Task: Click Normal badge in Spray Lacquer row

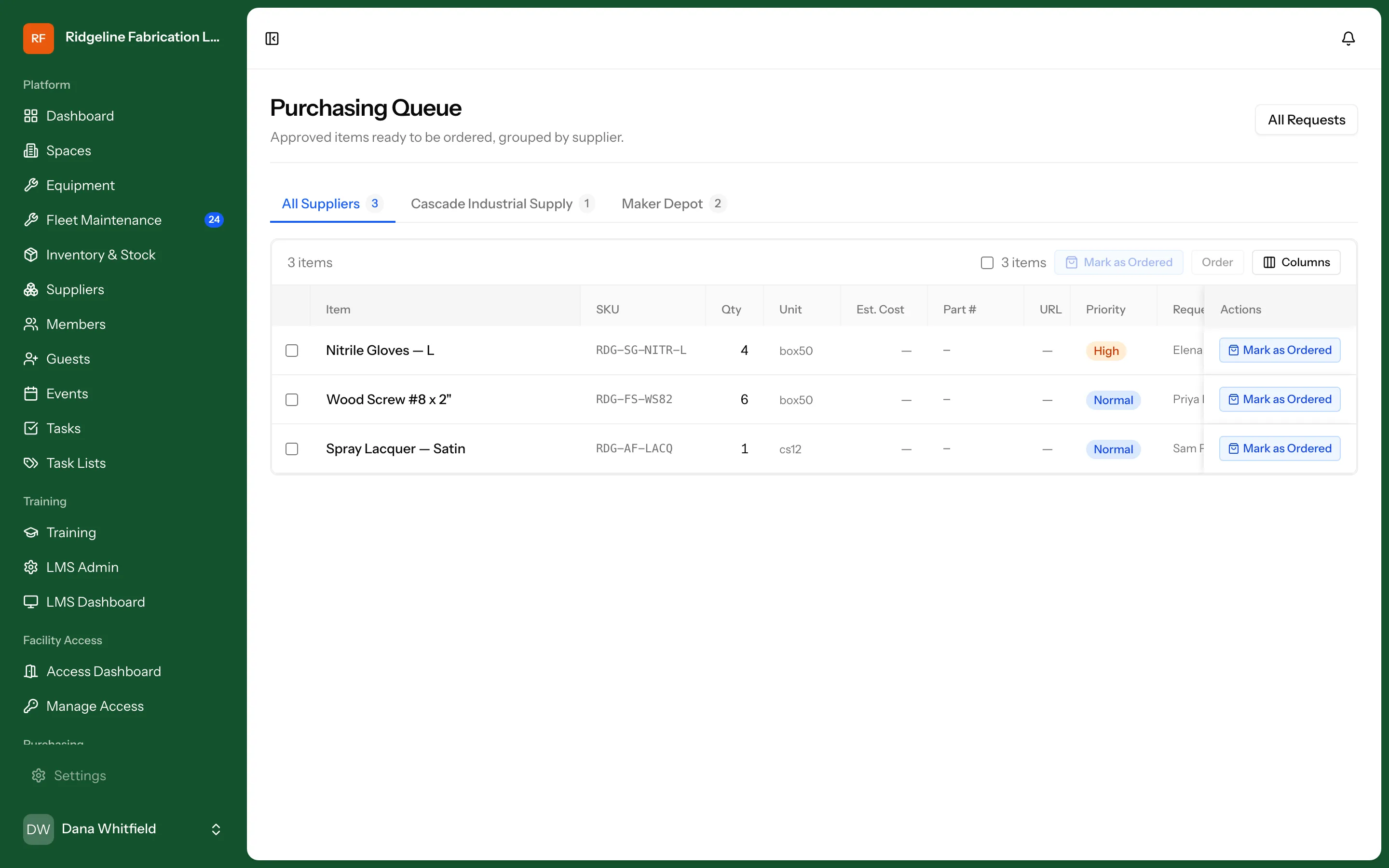Action: pyautogui.click(x=1113, y=449)
